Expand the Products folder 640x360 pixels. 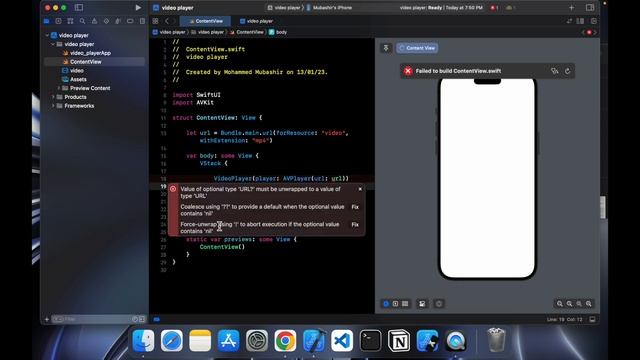(53, 97)
